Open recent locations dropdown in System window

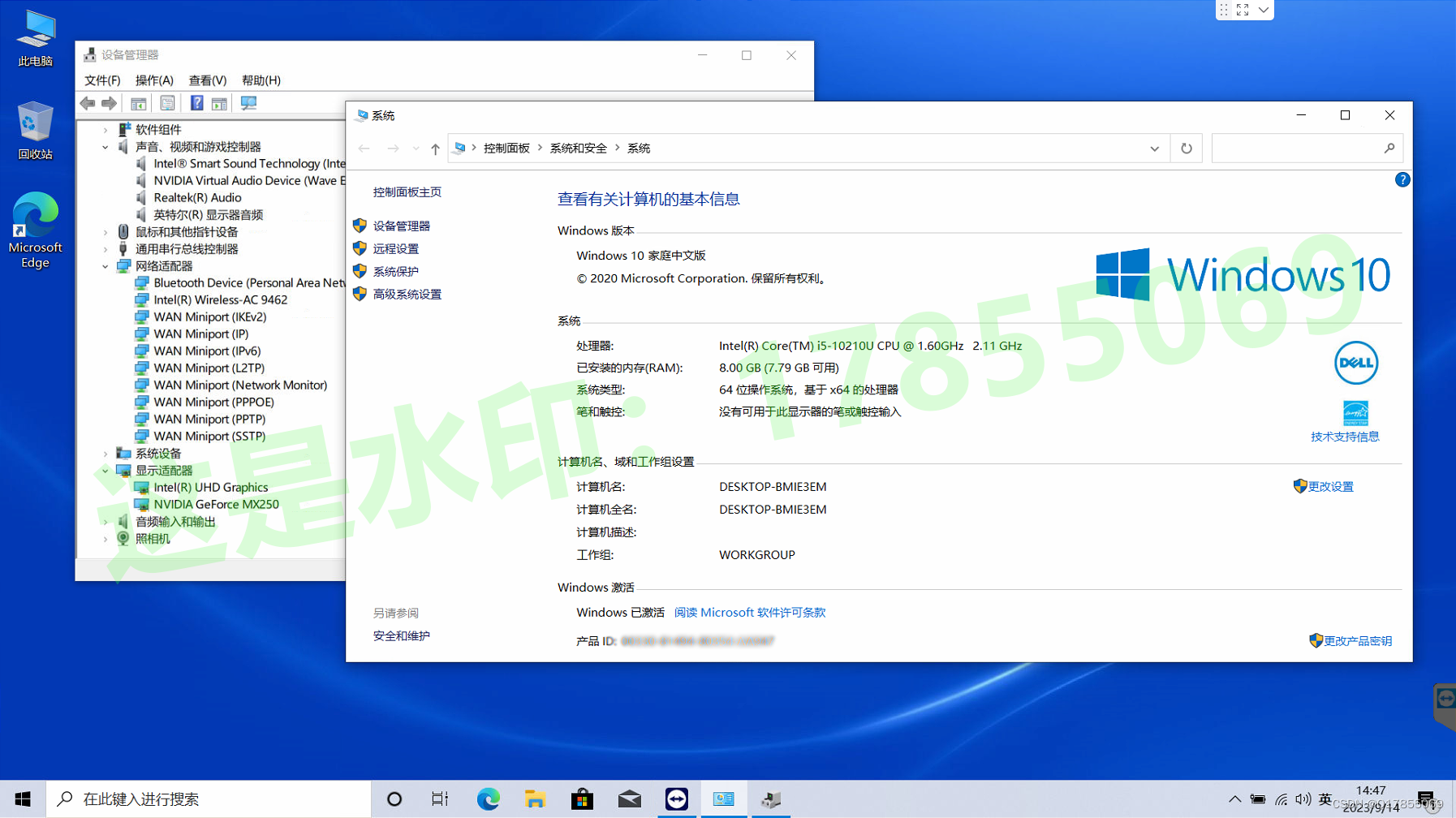click(416, 149)
